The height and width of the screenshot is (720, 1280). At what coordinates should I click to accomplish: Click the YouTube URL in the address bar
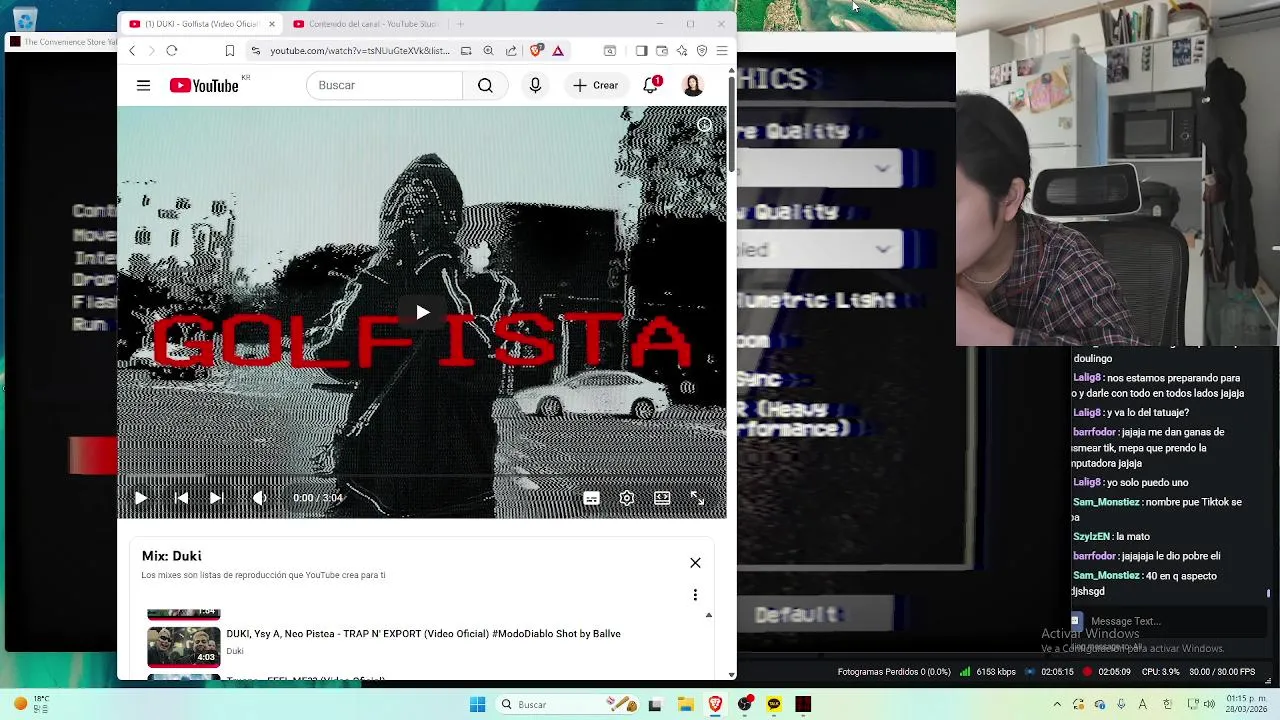(360, 51)
